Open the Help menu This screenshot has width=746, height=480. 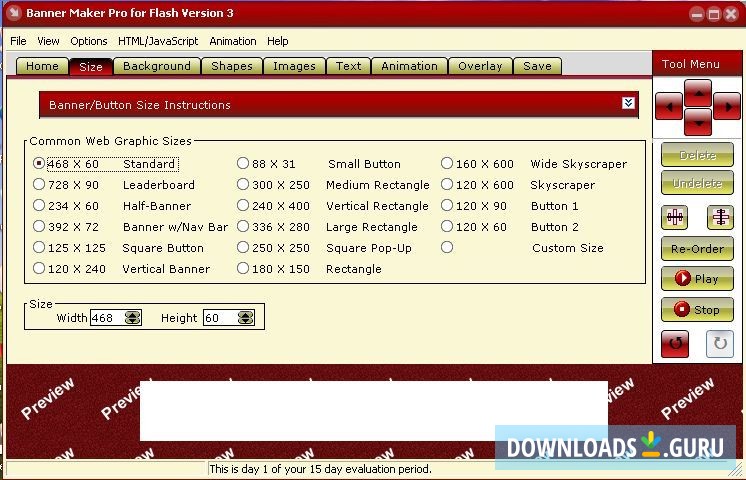click(277, 41)
